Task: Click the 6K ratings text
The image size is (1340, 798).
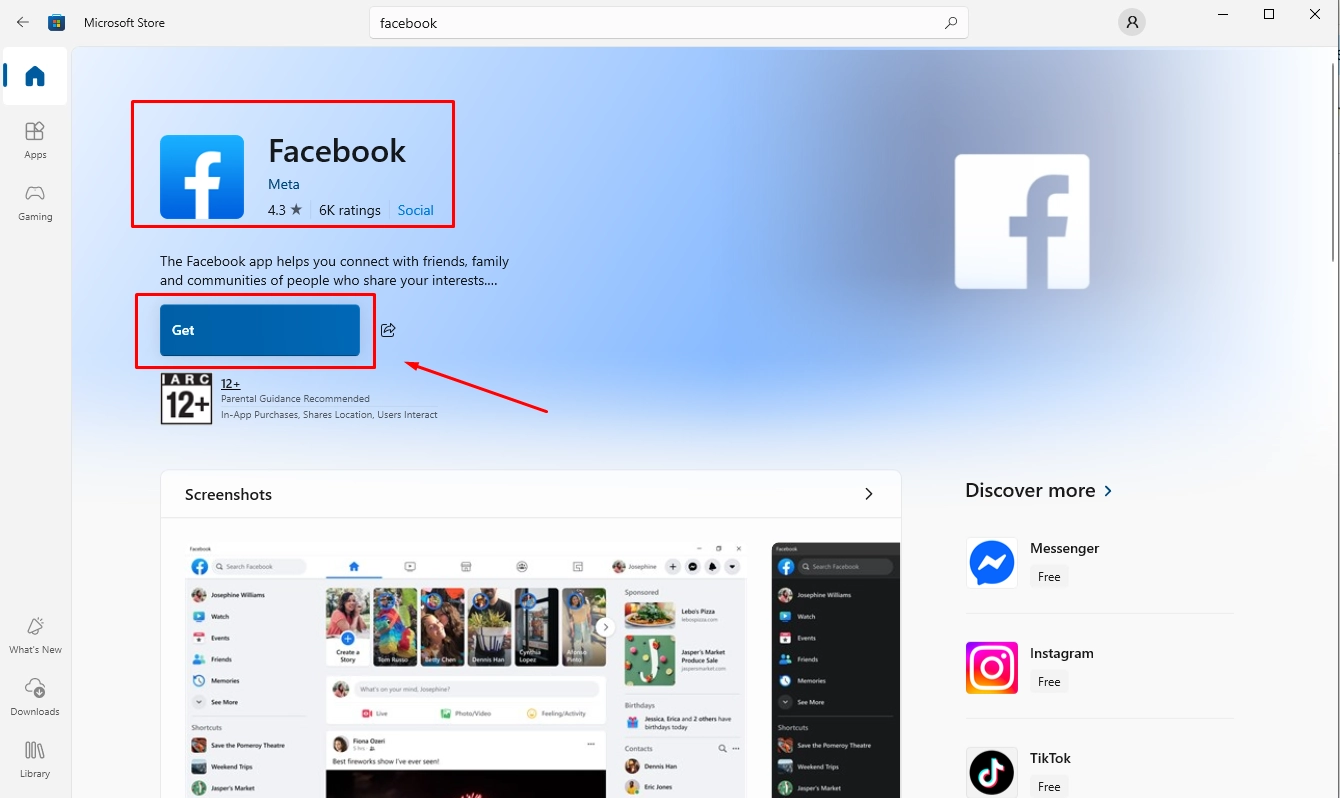Action: (350, 210)
